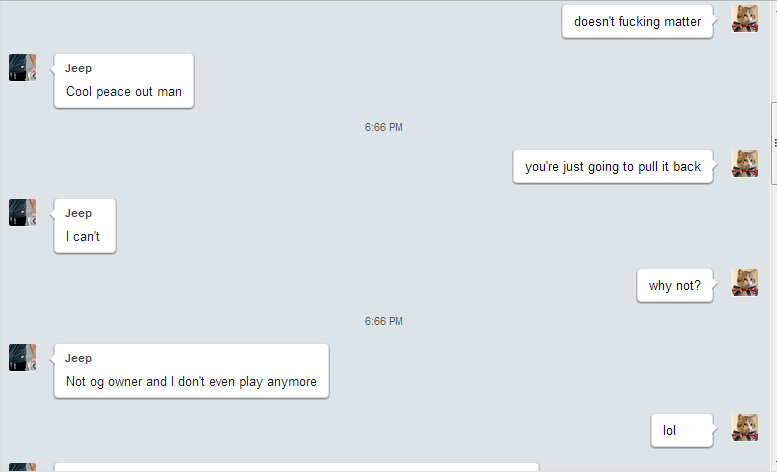Screen dimensions: 777x472
Task: Select Jeep's profile picture beside "I can't"
Action: [x=22, y=213]
